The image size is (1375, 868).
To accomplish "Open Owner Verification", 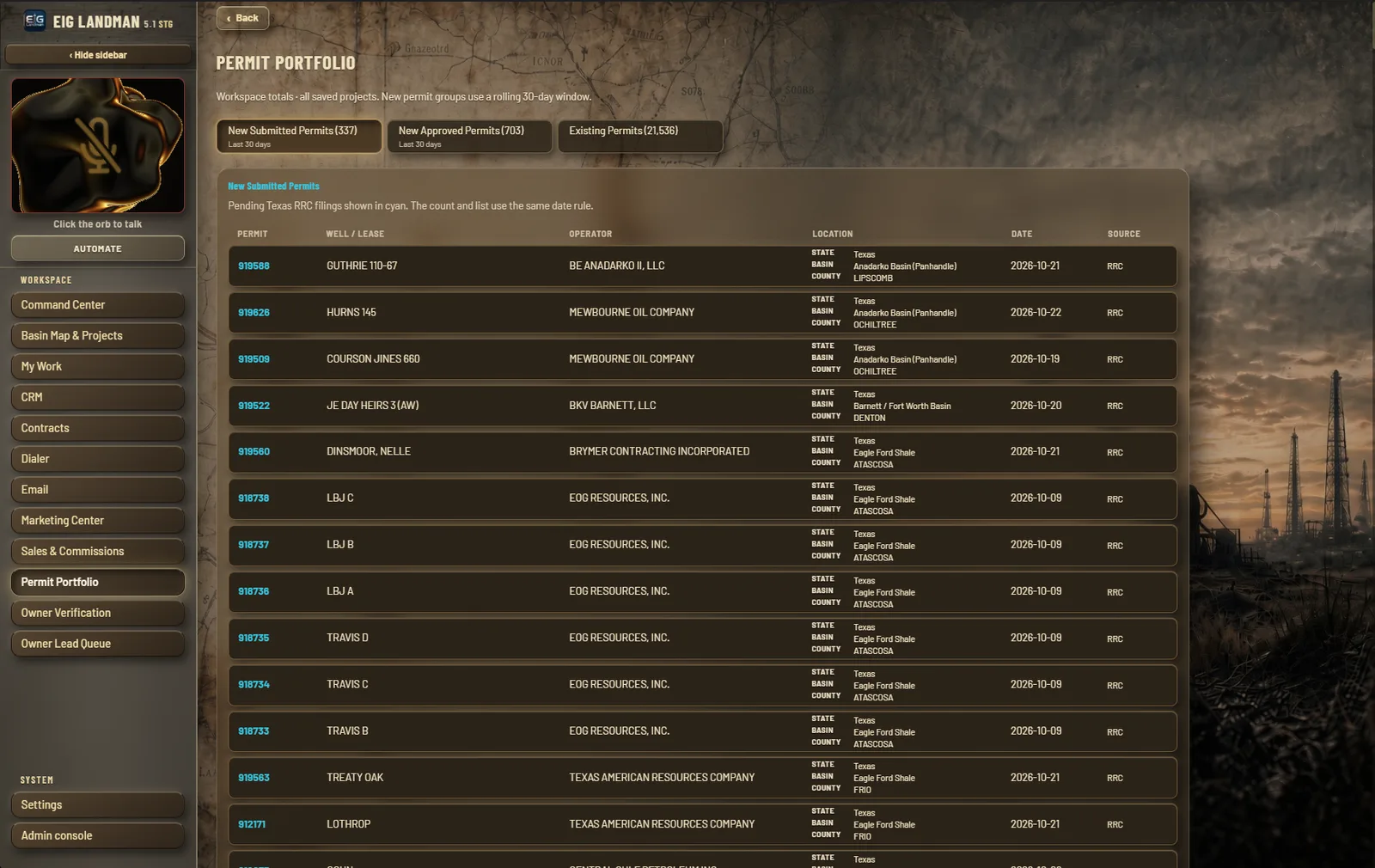I will point(98,614).
